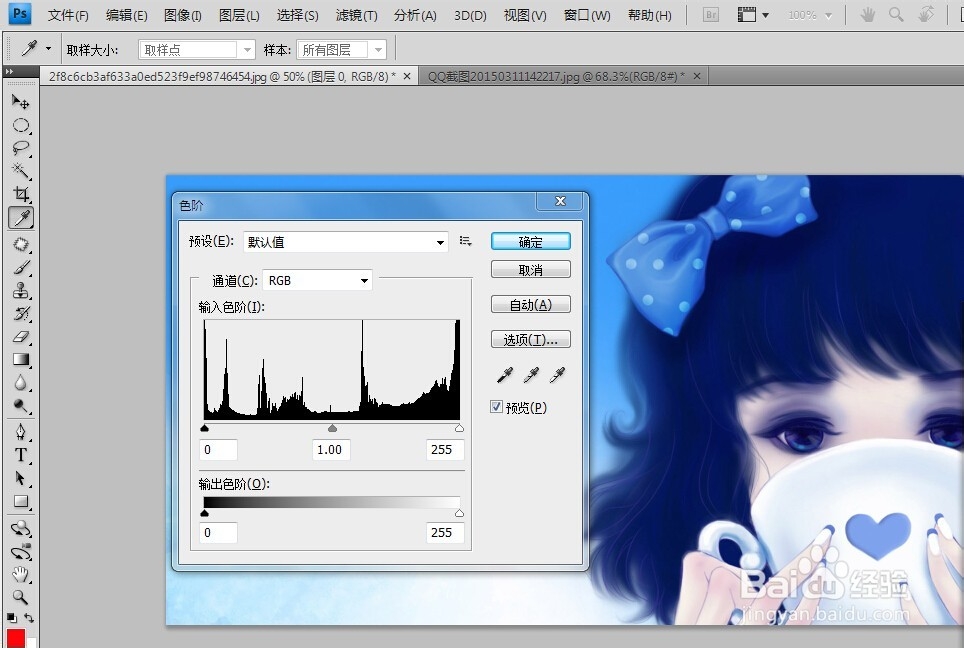
Task: Click the red foreground color swatch
Action: click(15, 638)
